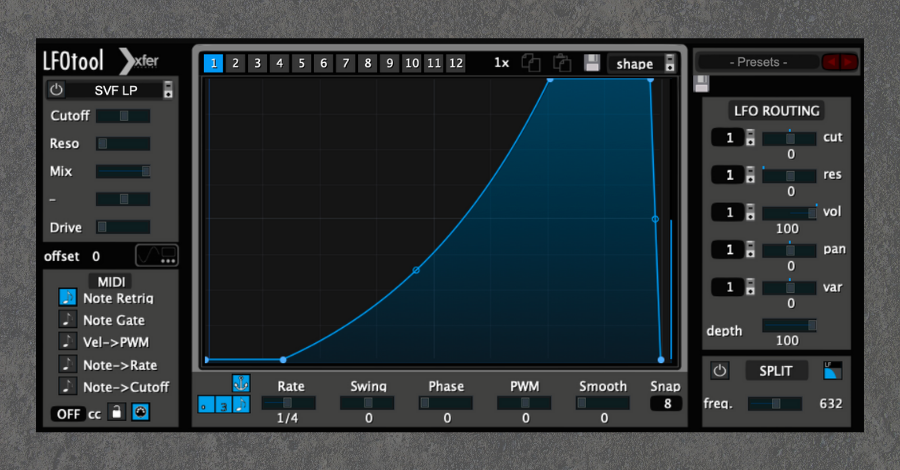Open the scope display icon next to offset
This screenshot has height=470, width=900.
tap(157, 255)
